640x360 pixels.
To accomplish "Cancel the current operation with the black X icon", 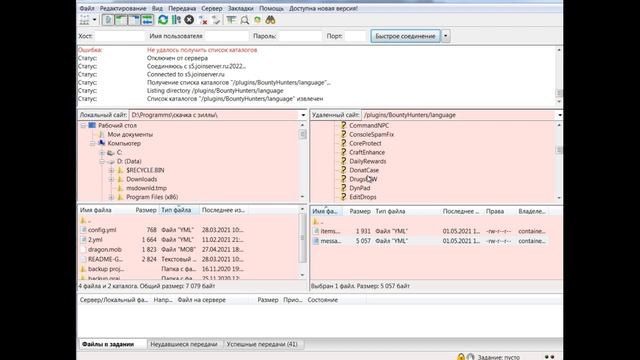I will pos(189,20).
